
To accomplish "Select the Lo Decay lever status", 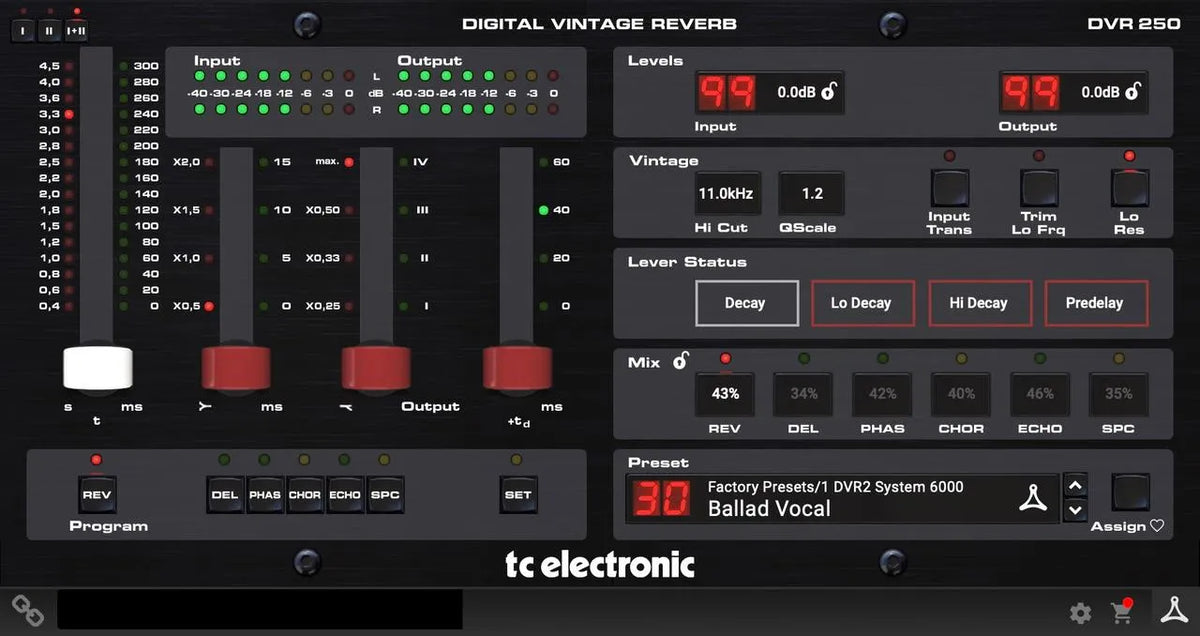I will click(862, 302).
